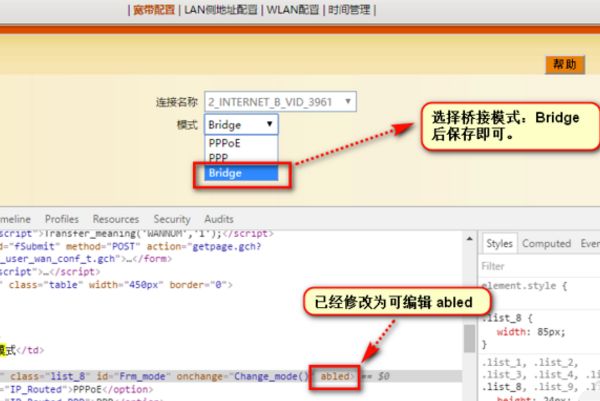Select the Styles sidebar tab
The width and height of the screenshot is (600, 401).
click(499, 244)
